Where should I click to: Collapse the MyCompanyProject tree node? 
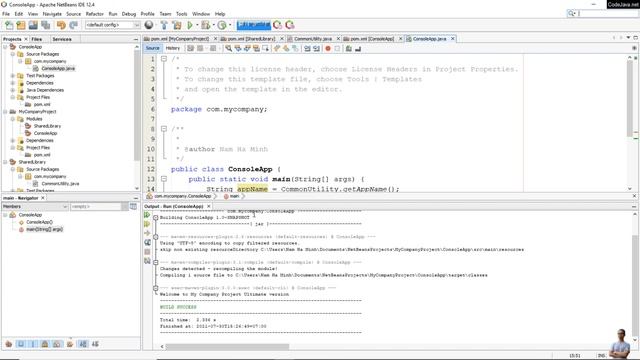pyautogui.click(x=5, y=111)
